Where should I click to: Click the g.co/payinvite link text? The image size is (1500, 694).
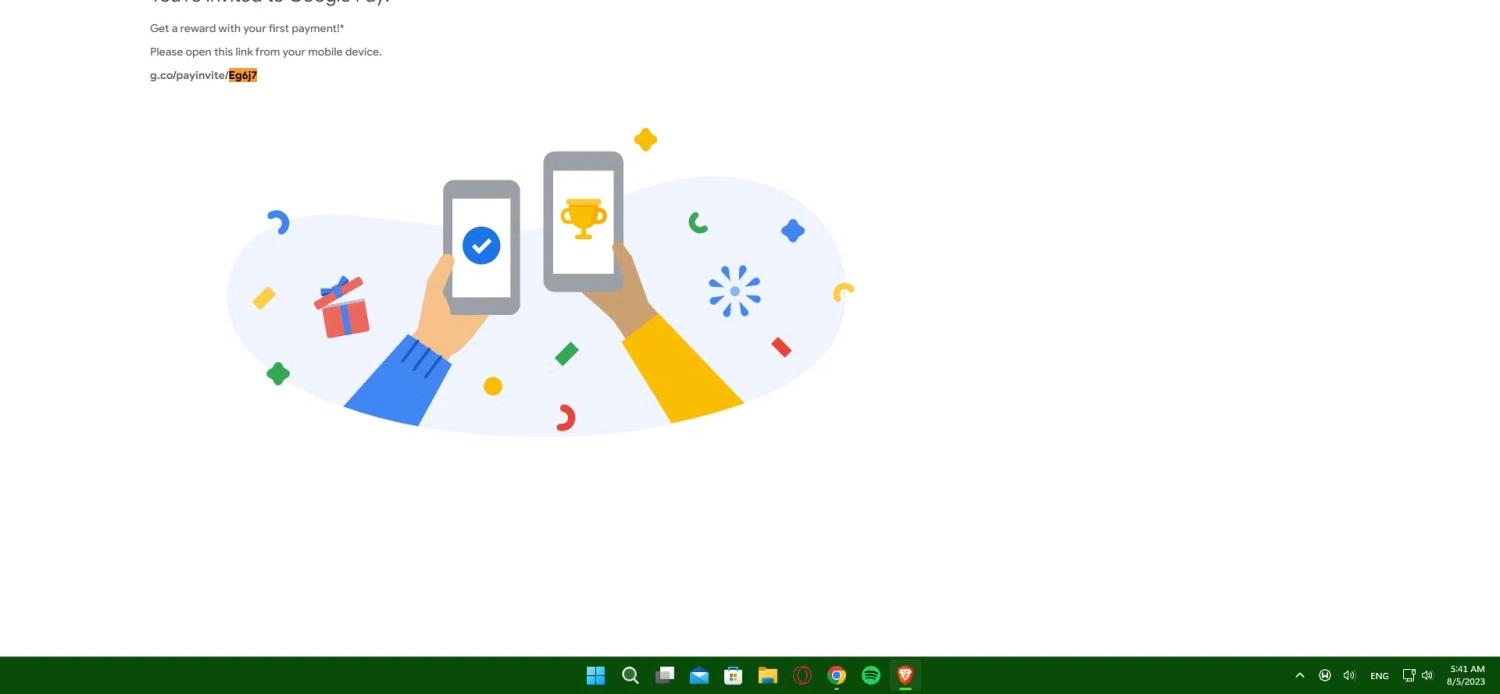point(203,76)
